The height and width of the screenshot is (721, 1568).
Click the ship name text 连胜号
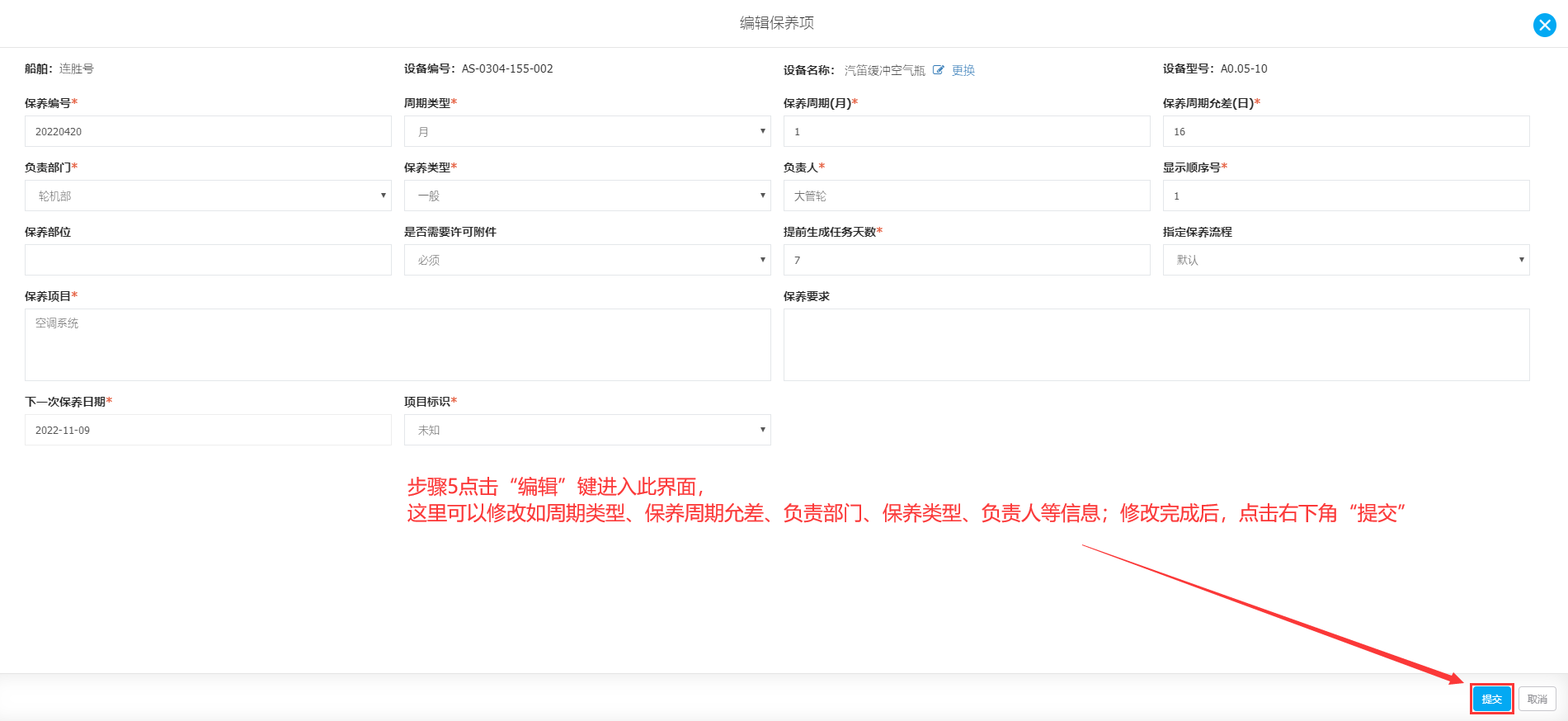pos(77,68)
